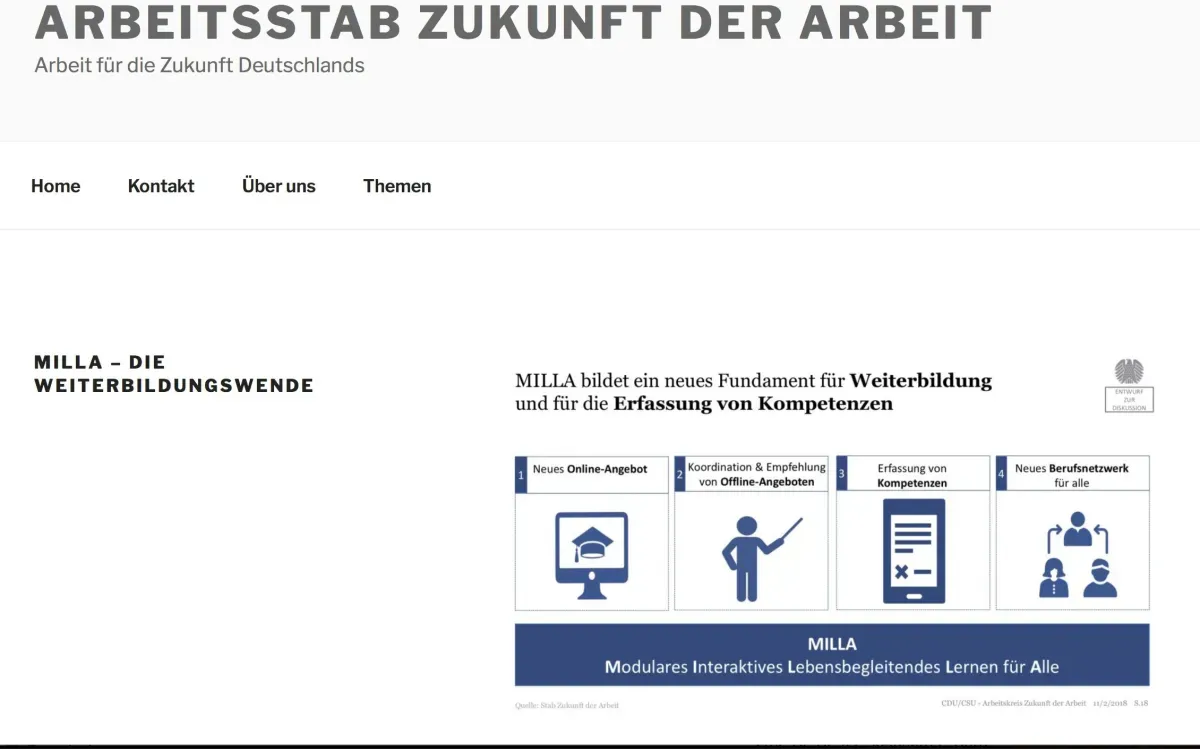Click the number 2 badge beside Koordination & Empfehlung
This screenshot has width=1200, height=750.
tap(681, 474)
